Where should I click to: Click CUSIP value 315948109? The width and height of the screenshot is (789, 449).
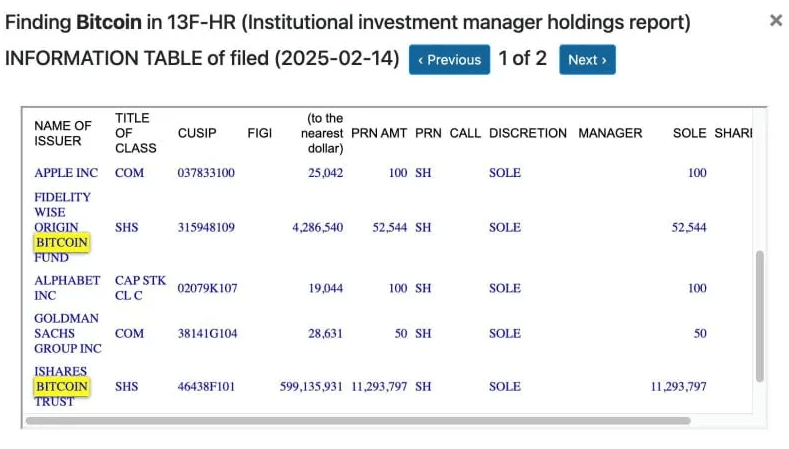coord(206,228)
